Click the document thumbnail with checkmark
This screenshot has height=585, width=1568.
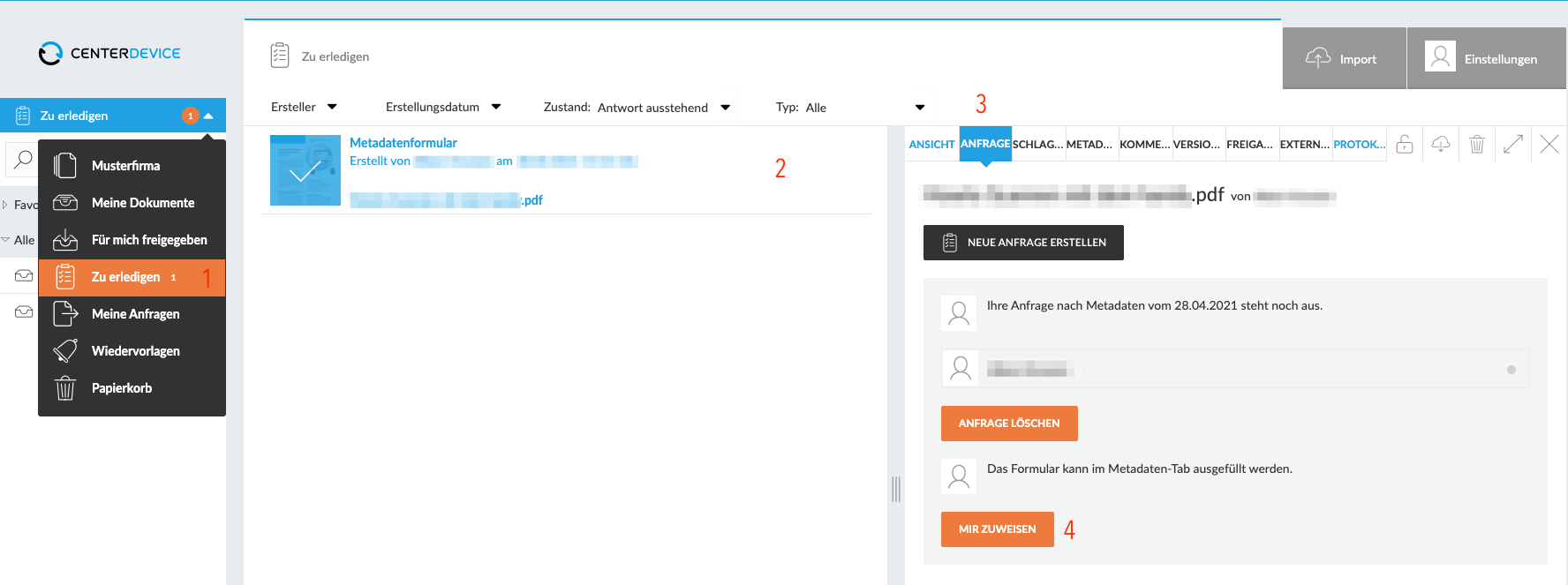pyautogui.click(x=305, y=170)
